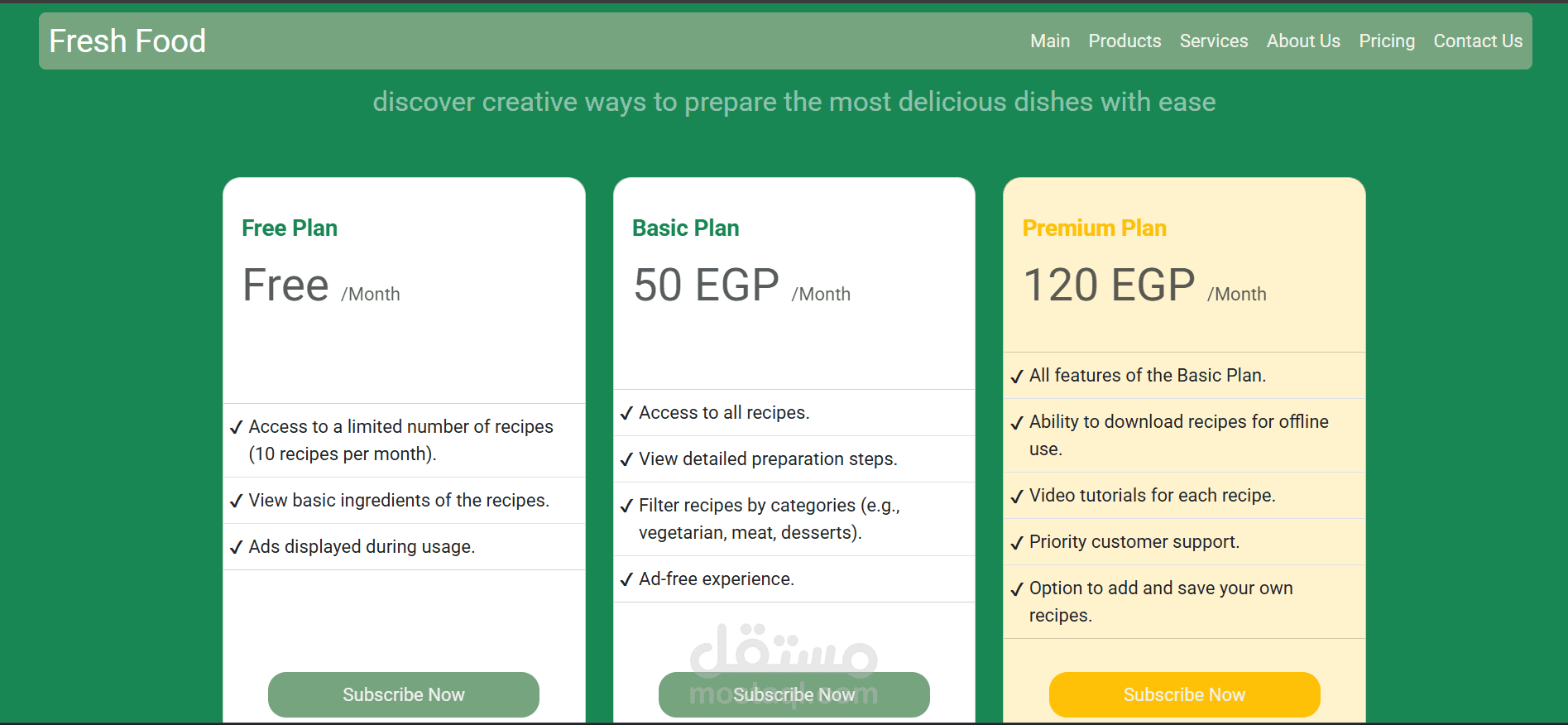The image size is (1568, 725).
Task: Click 'Access to a limited number of recipes'
Action: coord(401,440)
